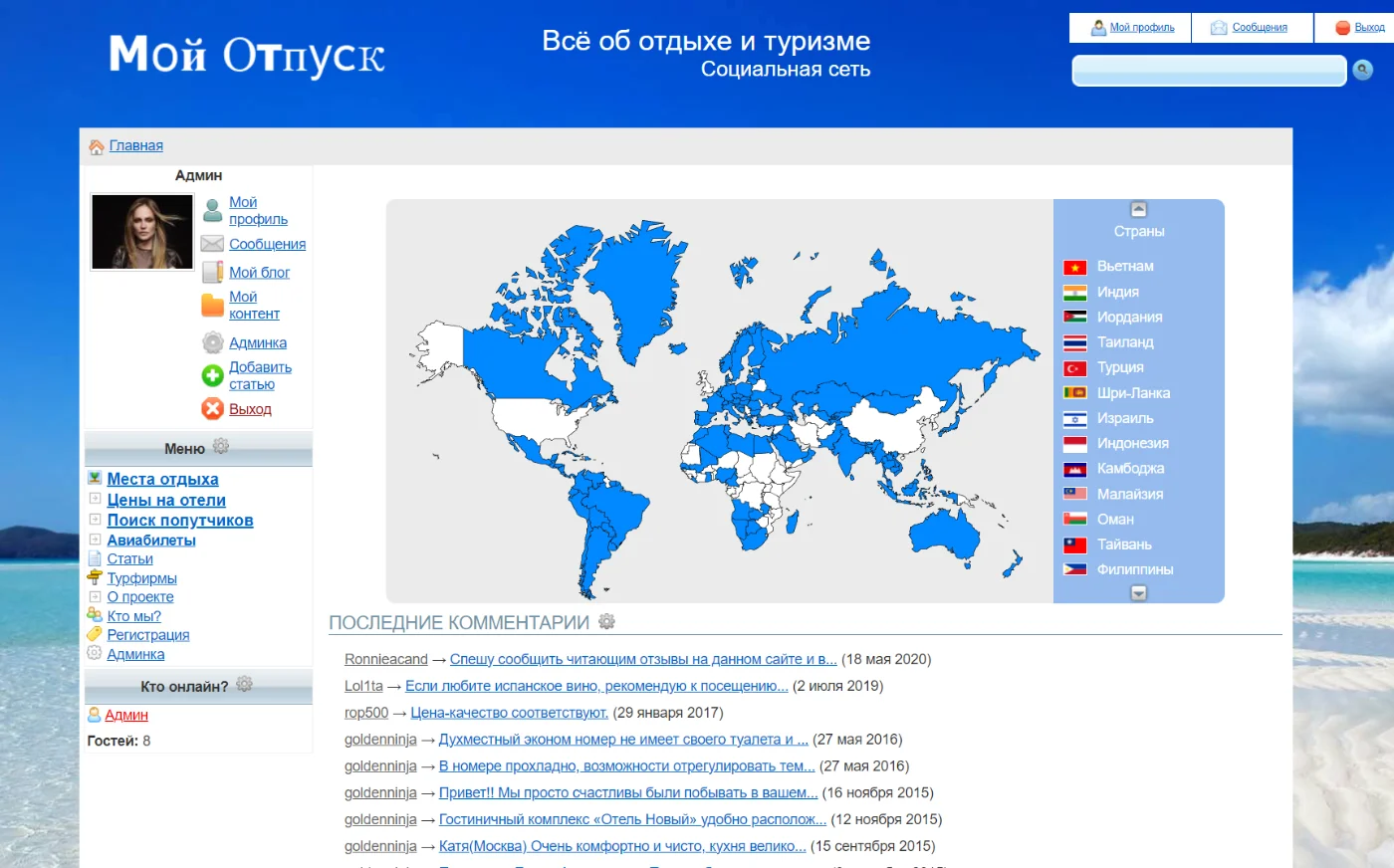The width and height of the screenshot is (1394, 868).
Task: Open the gear icon next to Кто онлайн?
Action: coord(244,685)
